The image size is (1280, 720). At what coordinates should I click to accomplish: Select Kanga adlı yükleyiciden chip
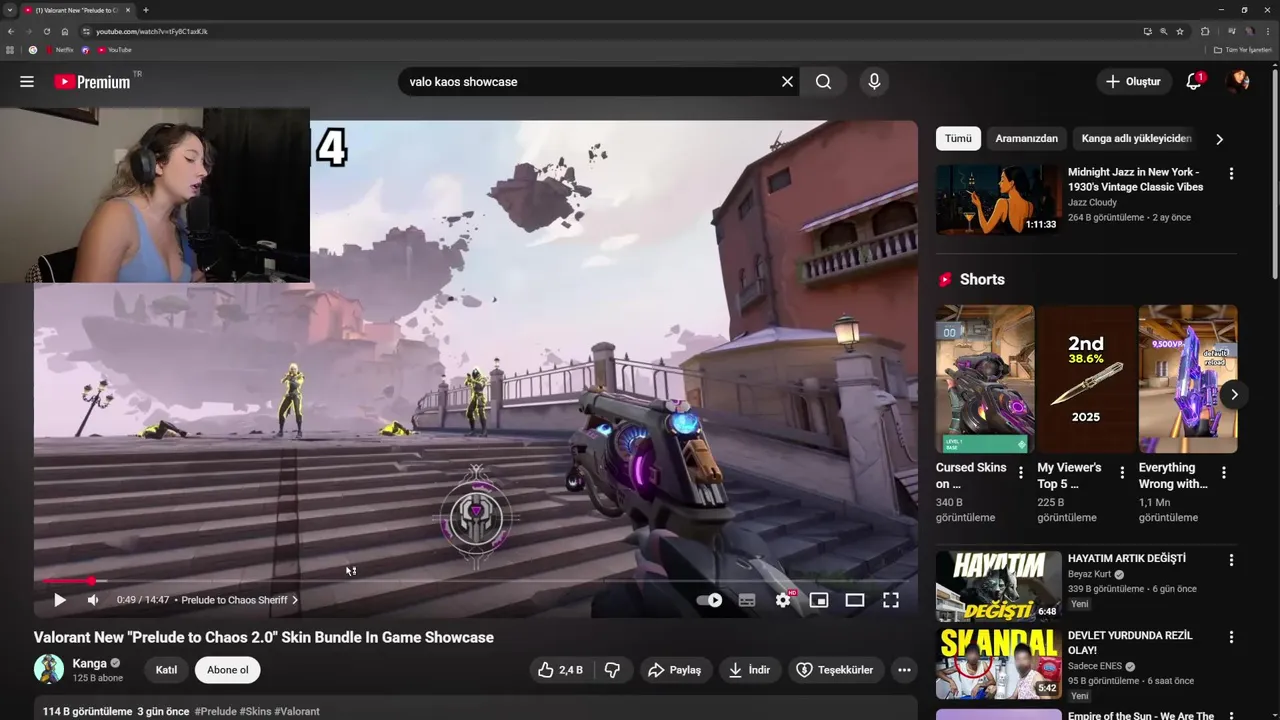tap(1136, 139)
